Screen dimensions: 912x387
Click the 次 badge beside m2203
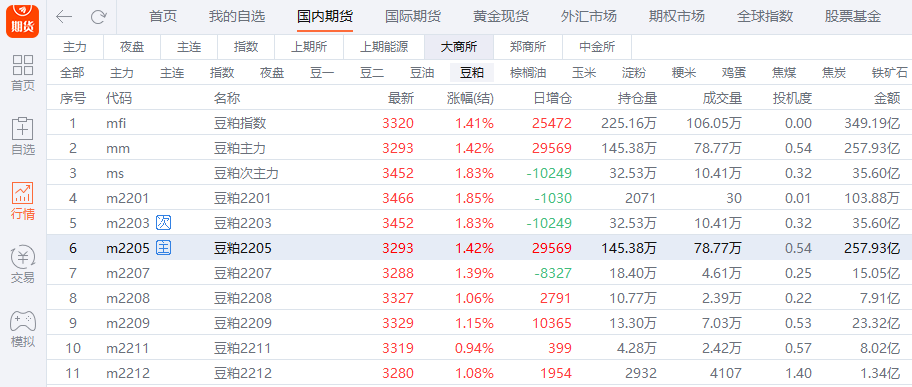click(163, 223)
